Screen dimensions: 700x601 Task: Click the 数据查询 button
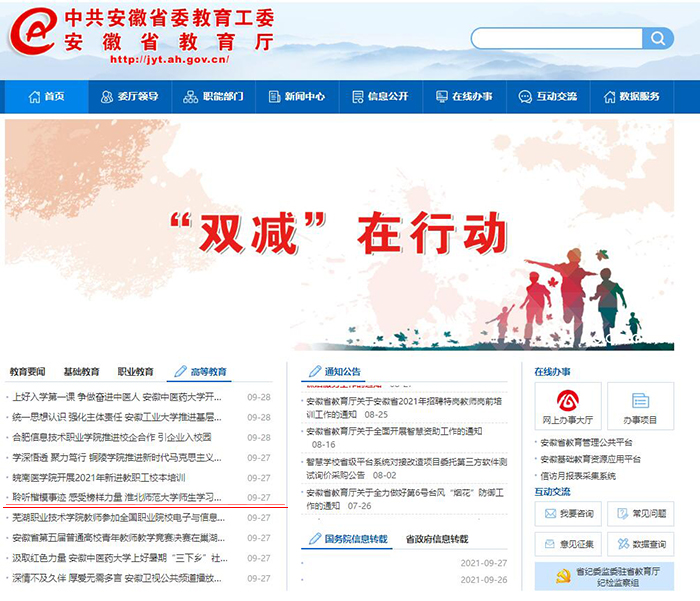[639, 544]
